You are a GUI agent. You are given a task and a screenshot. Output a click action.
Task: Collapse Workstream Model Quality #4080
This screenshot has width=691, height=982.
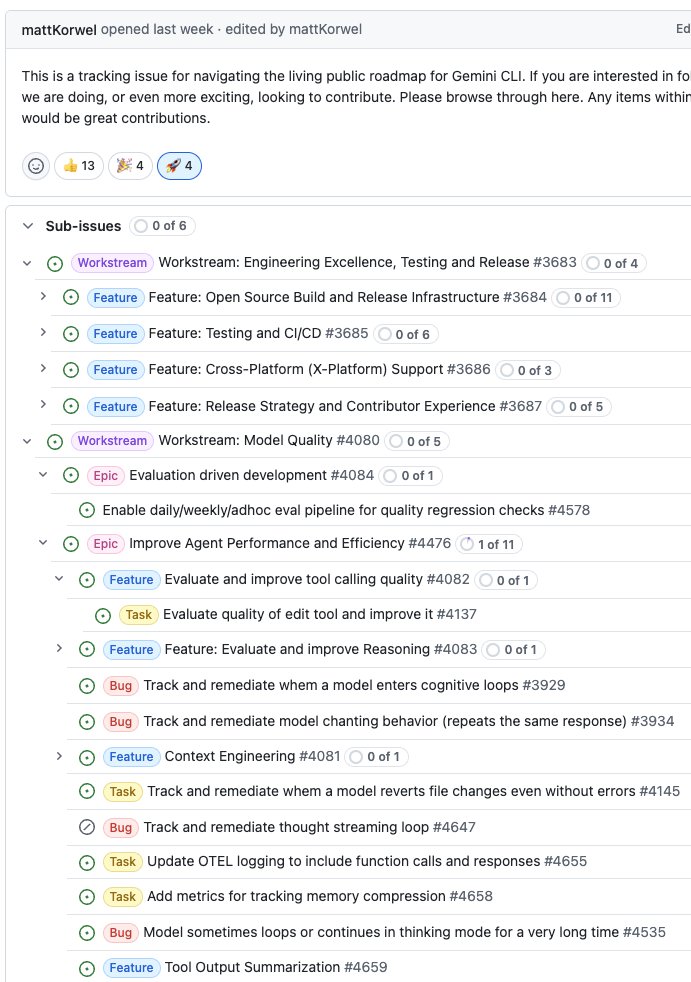(27, 441)
